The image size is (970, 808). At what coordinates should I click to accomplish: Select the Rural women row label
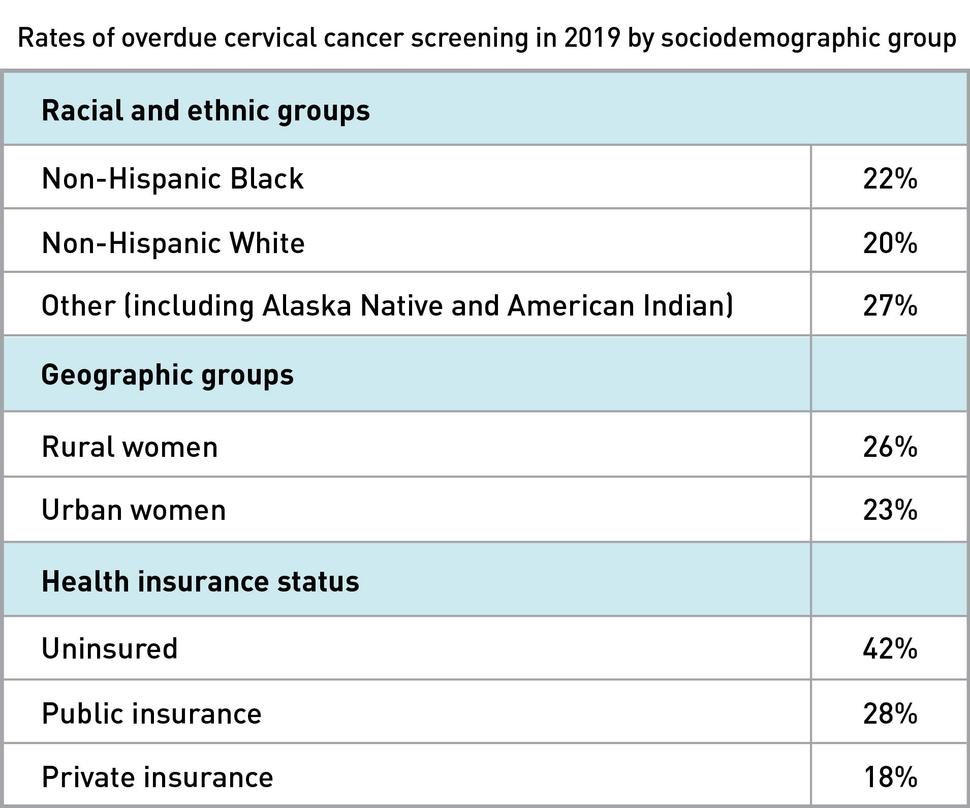point(129,446)
